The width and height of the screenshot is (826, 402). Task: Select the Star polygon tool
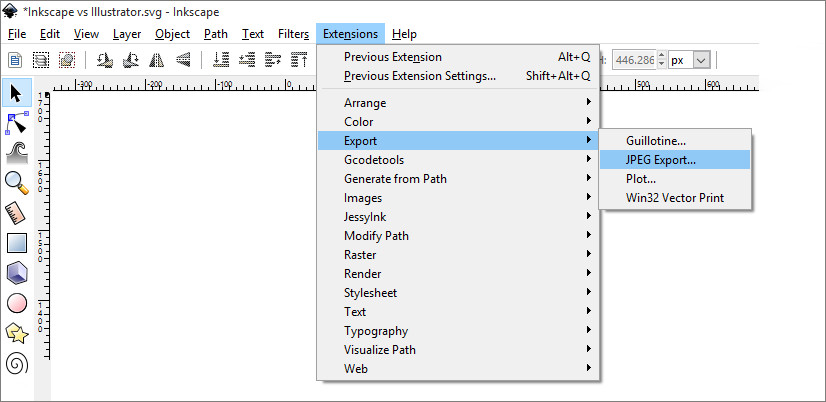click(16, 332)
